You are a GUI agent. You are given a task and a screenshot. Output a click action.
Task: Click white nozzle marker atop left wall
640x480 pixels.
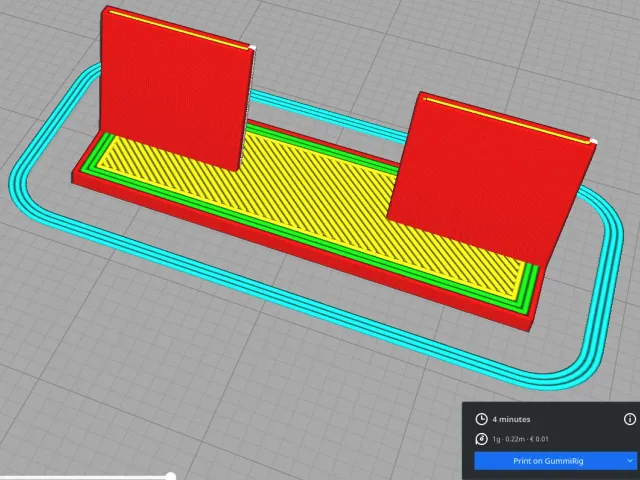coord(252,48)
